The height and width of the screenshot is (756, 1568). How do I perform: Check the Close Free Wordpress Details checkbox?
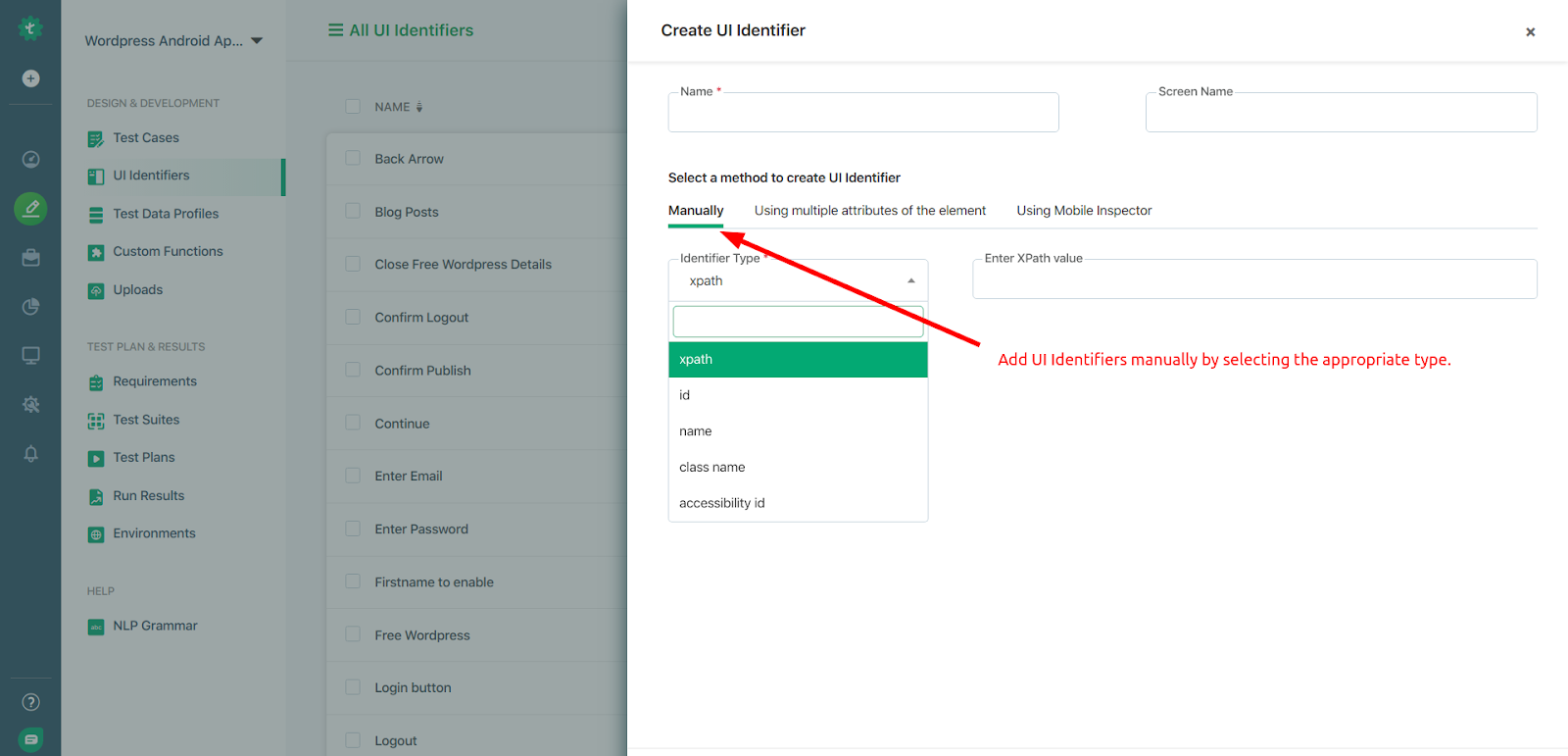pos(353,264)
